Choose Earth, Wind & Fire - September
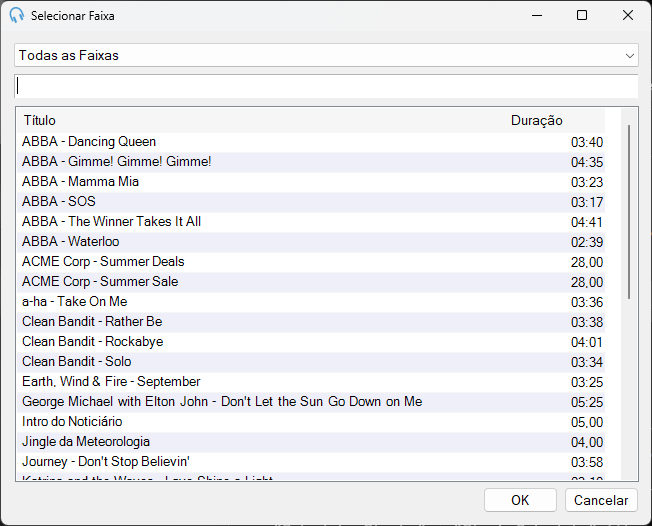652x526 pixels. click(x=311, y=382)
